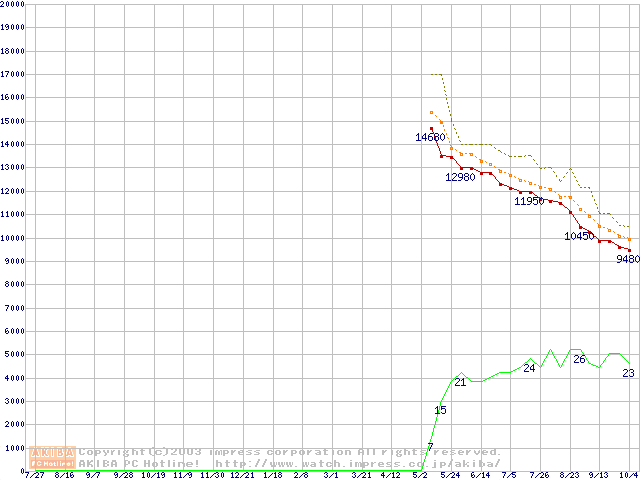Screen dimensions: 640x480
Task: Click the green line label 26
Action: point(579,358)
